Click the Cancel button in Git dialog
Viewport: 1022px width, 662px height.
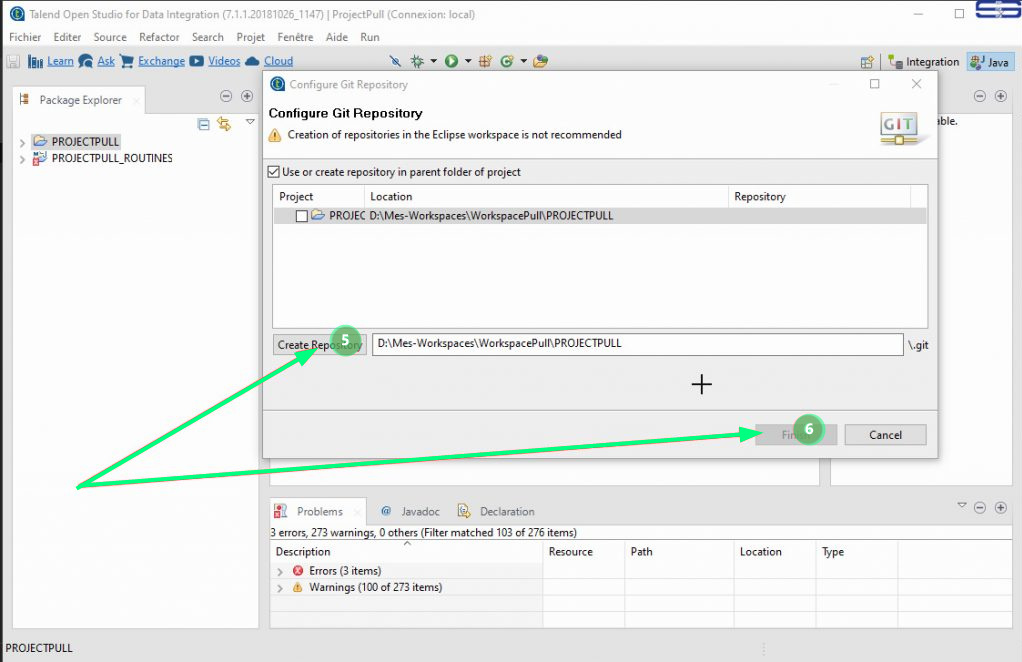885,435
